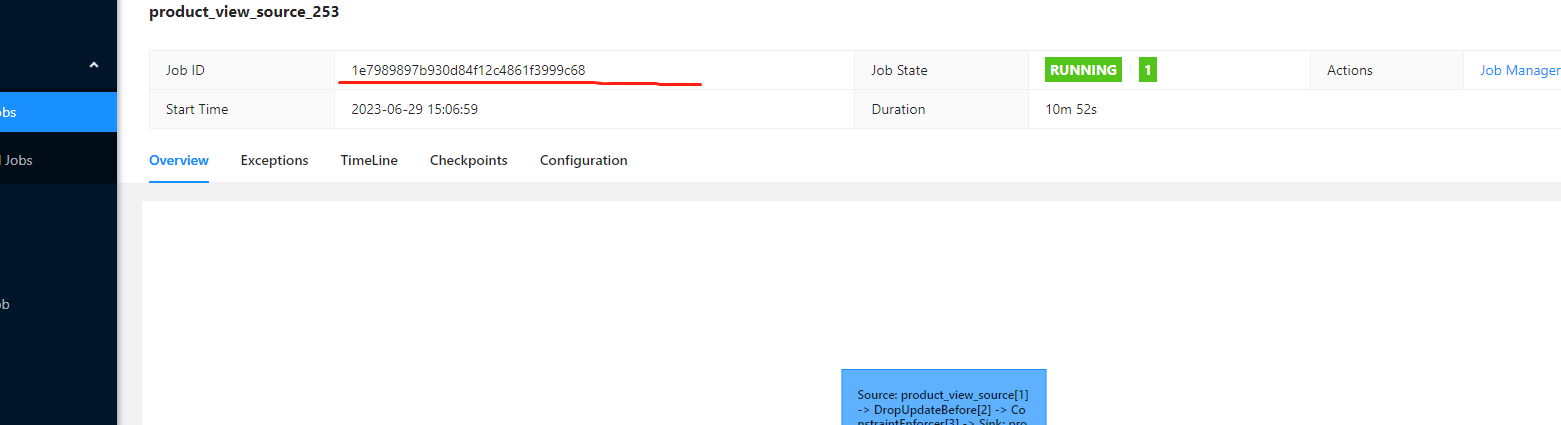View the Configuration tab

click(x=584, y=160)
